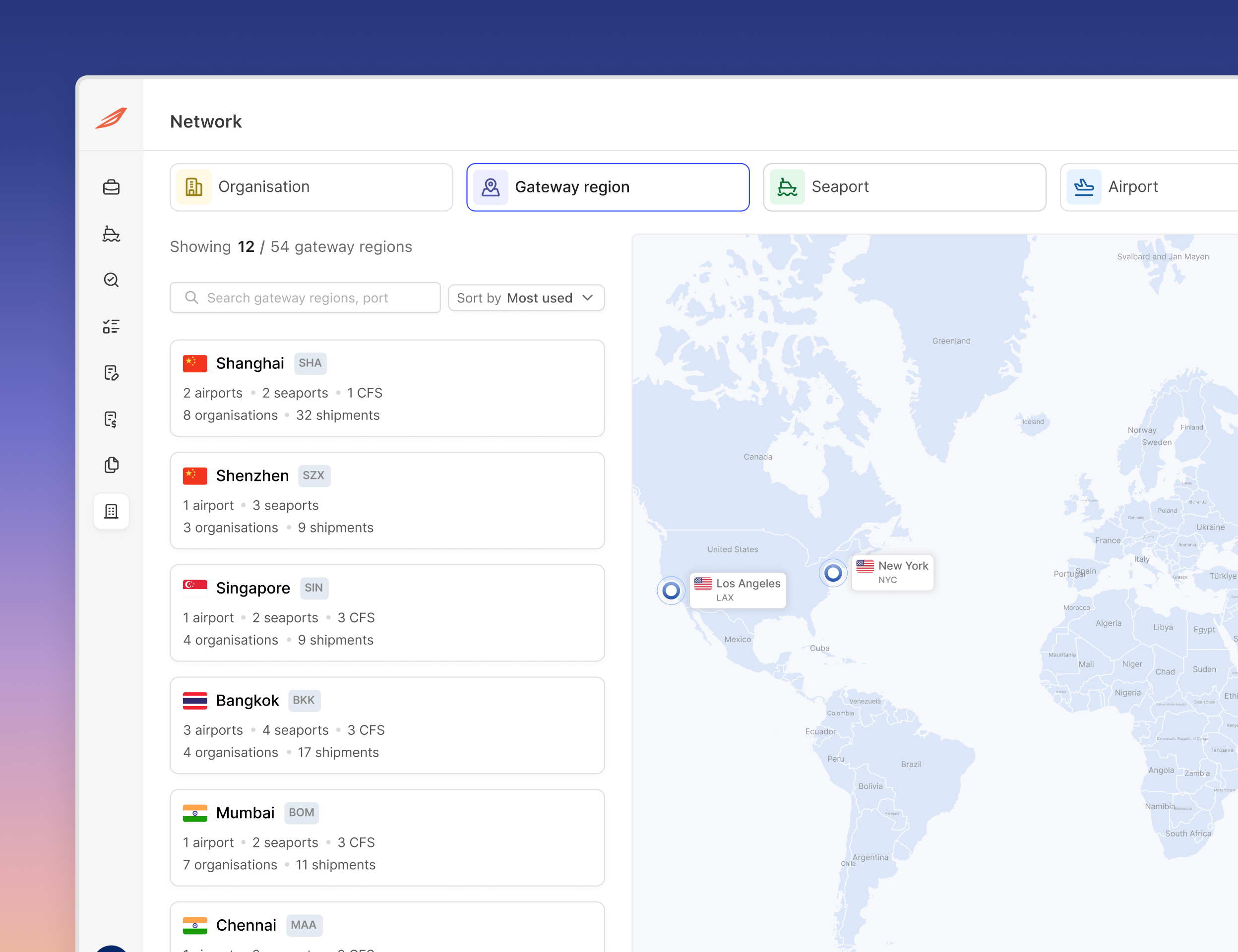Click the New York NYC map label

pos(893,572)
